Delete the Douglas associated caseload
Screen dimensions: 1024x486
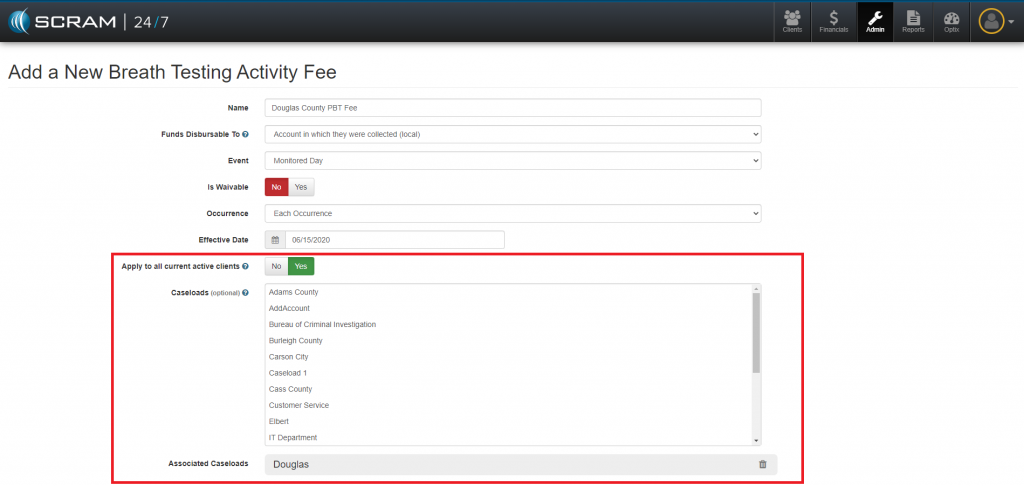pyautogui.click(x=763, y=464)
